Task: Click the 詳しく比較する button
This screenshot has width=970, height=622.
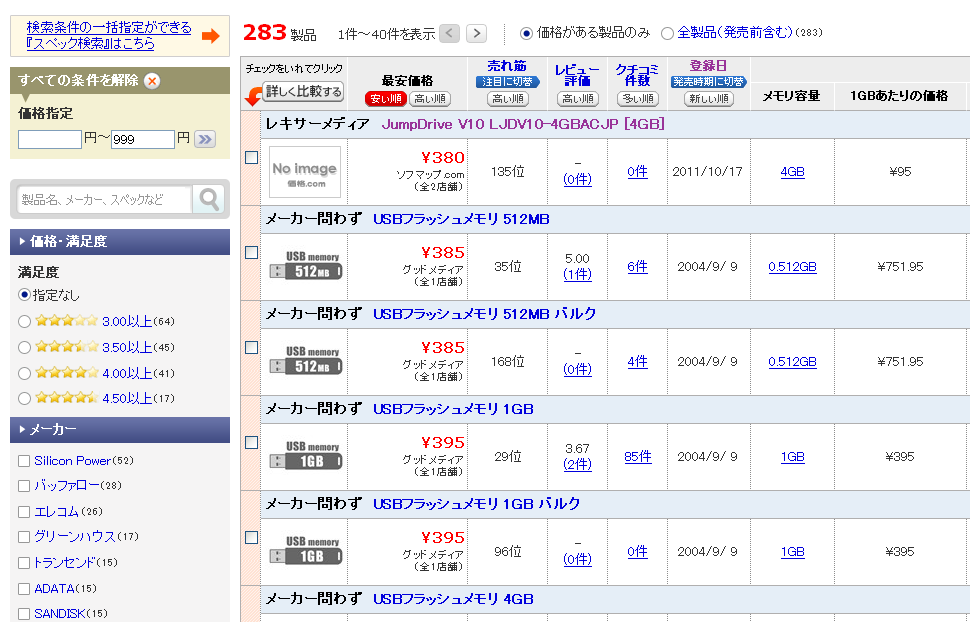Action: (x=303, y=92)
